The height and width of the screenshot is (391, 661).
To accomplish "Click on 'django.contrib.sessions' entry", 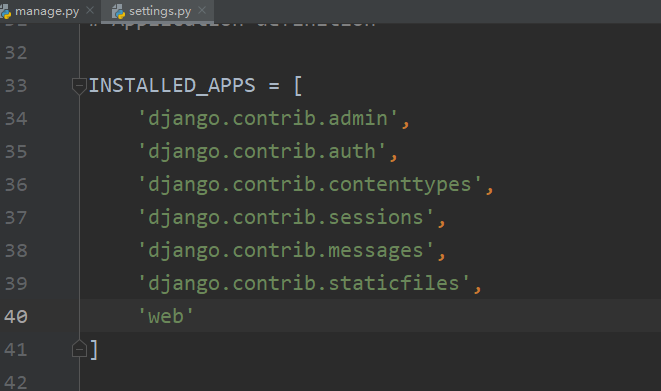I will coord(286,217).
